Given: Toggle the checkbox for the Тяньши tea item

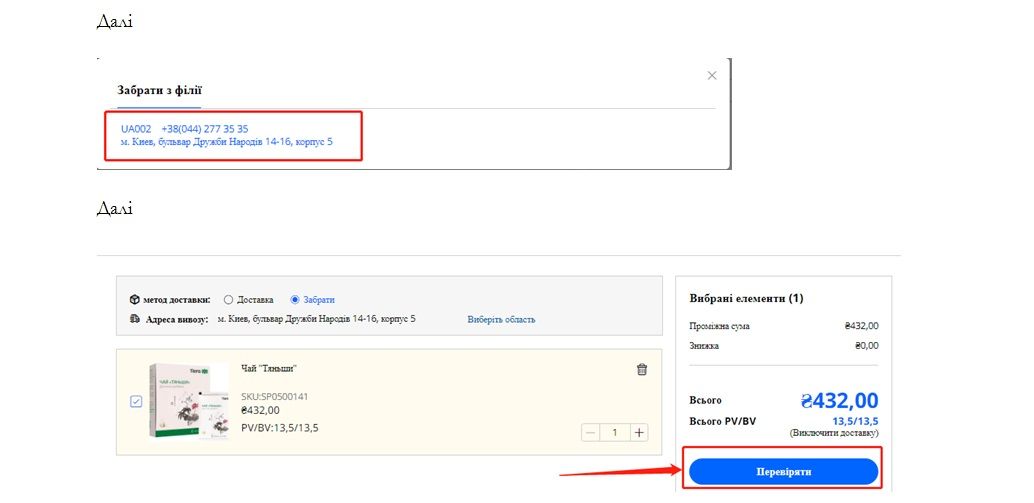Looking at the screenshot, I should 136,402.
